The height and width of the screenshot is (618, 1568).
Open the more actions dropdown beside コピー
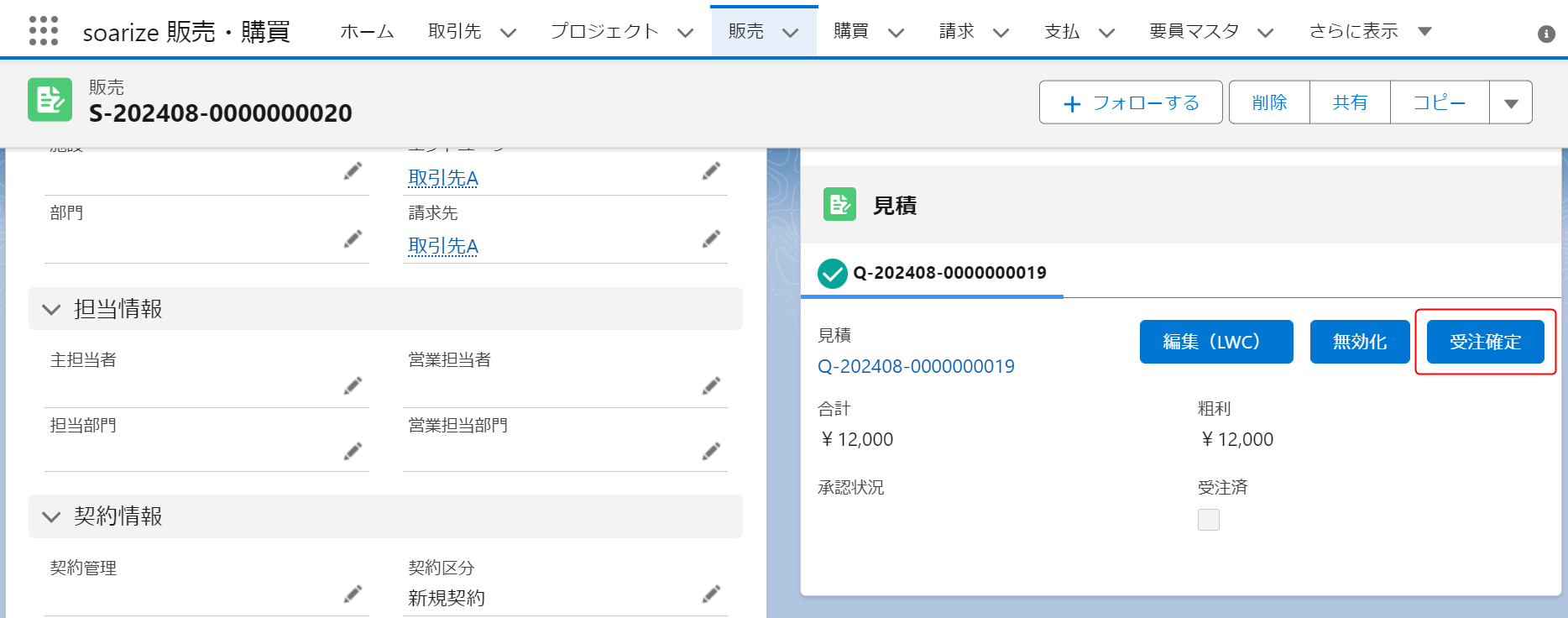coord(1511,103)
